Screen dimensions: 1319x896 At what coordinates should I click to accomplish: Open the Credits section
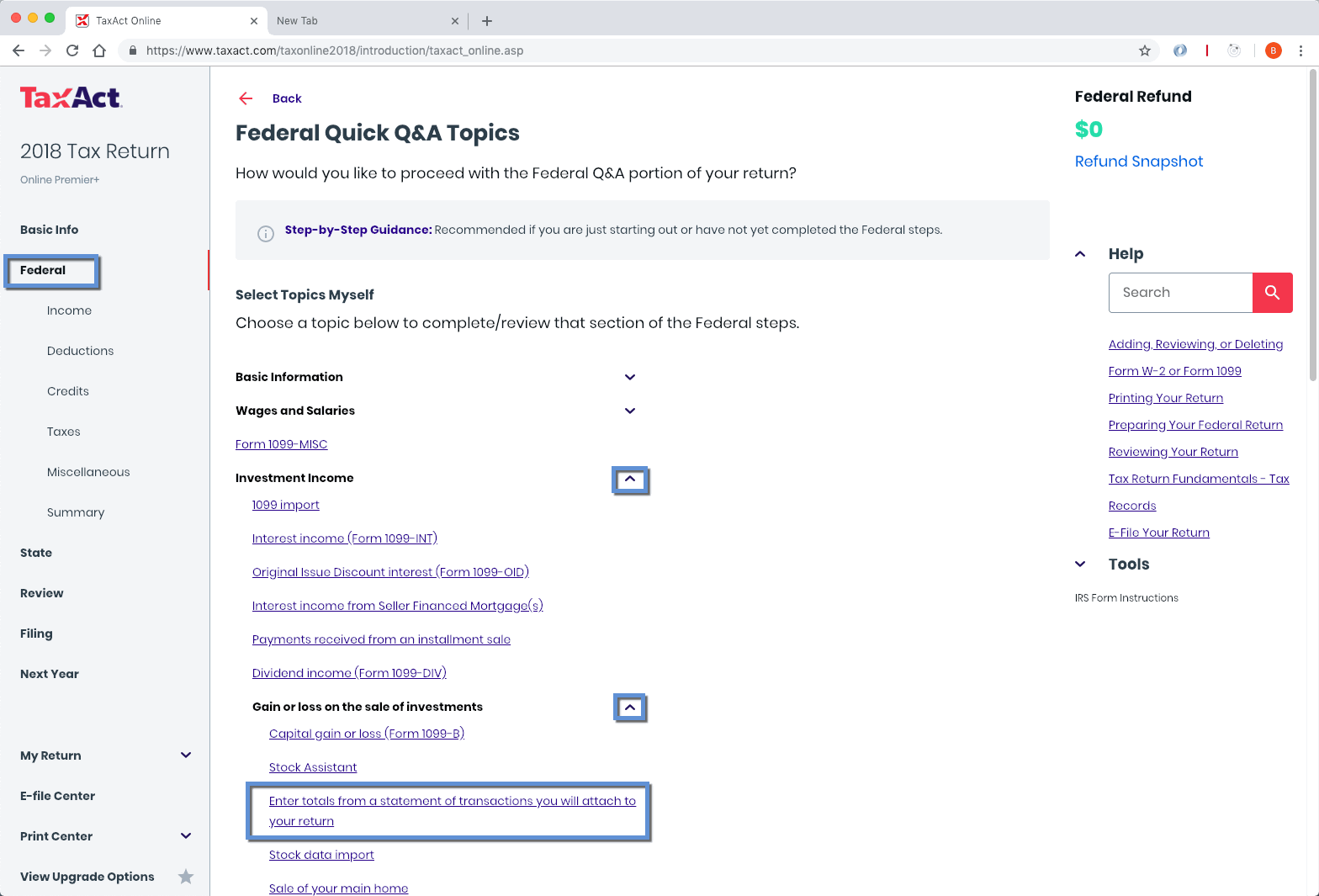click(67, 391)
